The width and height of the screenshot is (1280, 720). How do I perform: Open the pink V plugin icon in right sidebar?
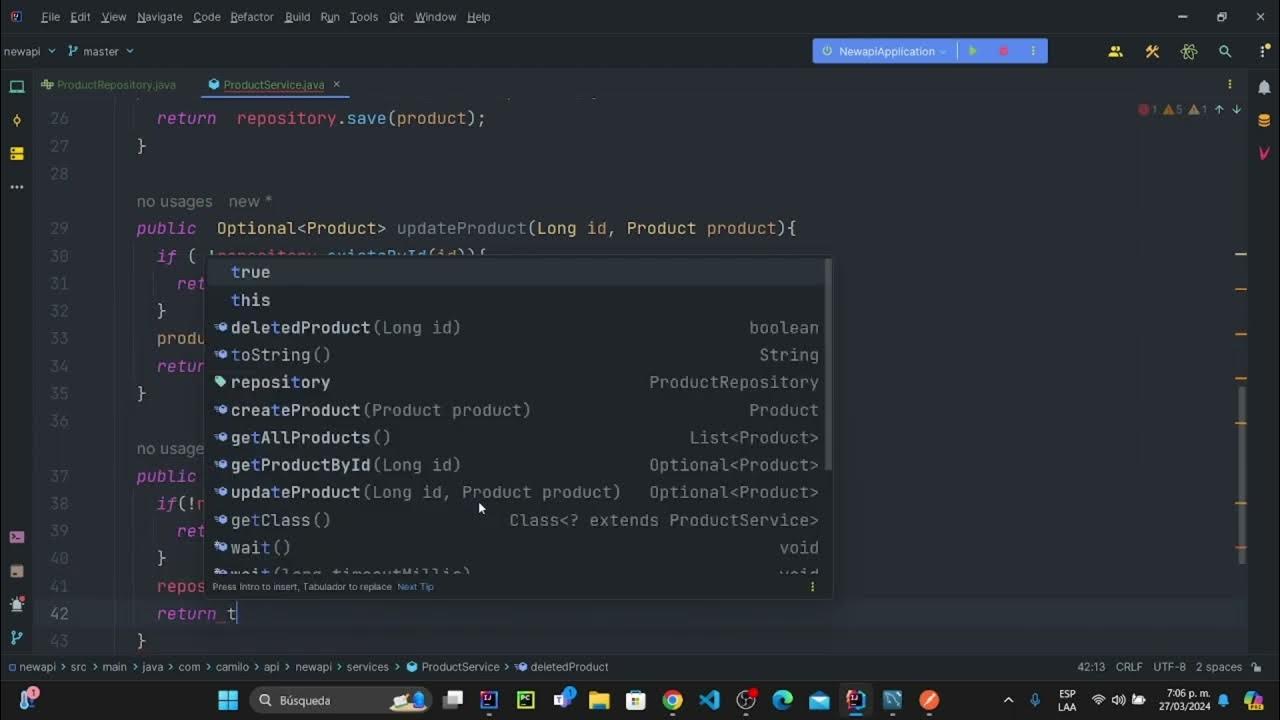point(1264,153)
